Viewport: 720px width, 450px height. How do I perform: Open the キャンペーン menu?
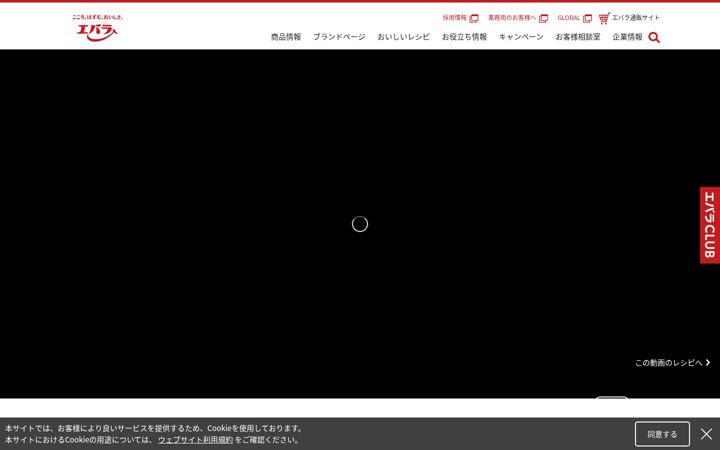pyautogui.click(x=521, y=37)
